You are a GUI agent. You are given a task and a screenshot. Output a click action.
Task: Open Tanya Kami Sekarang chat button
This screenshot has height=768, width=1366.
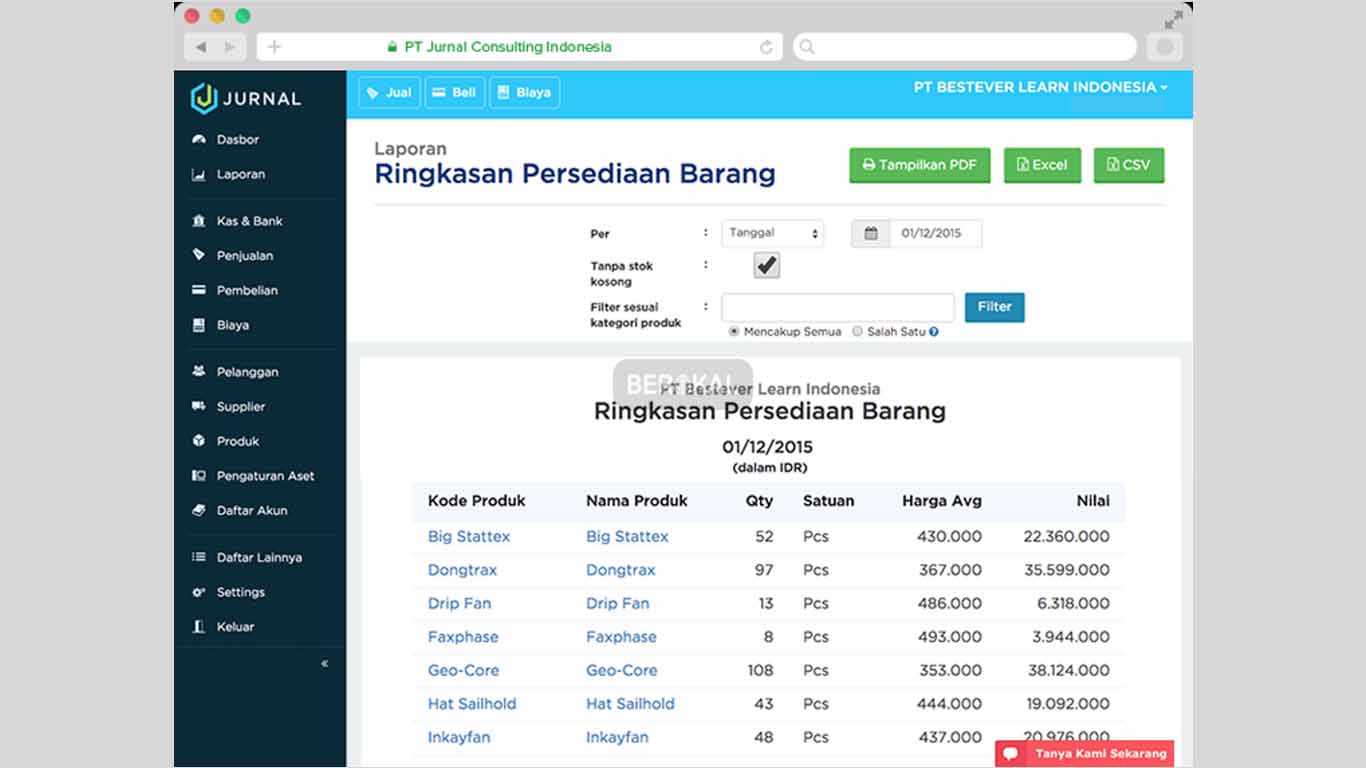point(1085,754)
